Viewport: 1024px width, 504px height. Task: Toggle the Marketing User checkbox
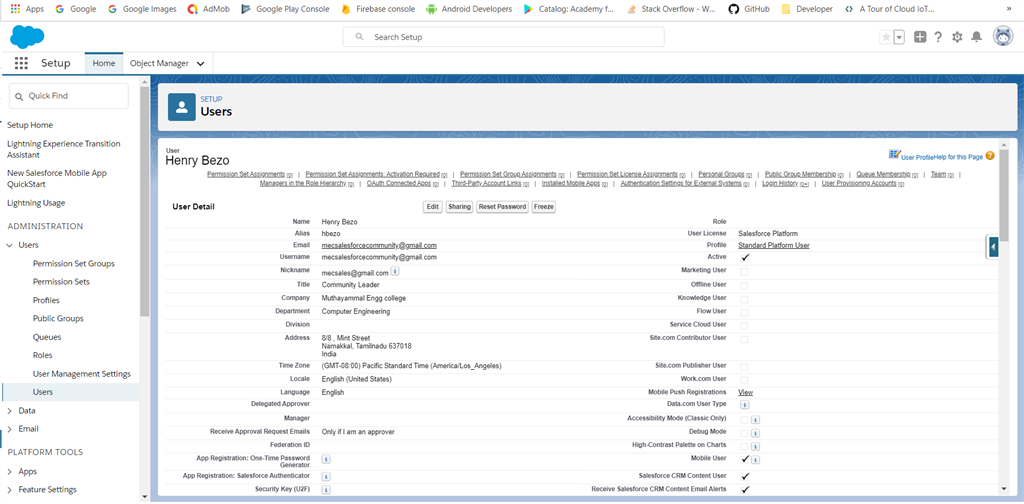point(744,272)
